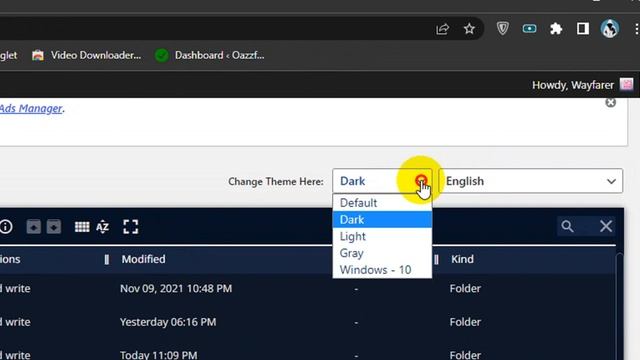640x360 pixels.
Task: Click the file list vertical scrollbar
Action: 620,306
